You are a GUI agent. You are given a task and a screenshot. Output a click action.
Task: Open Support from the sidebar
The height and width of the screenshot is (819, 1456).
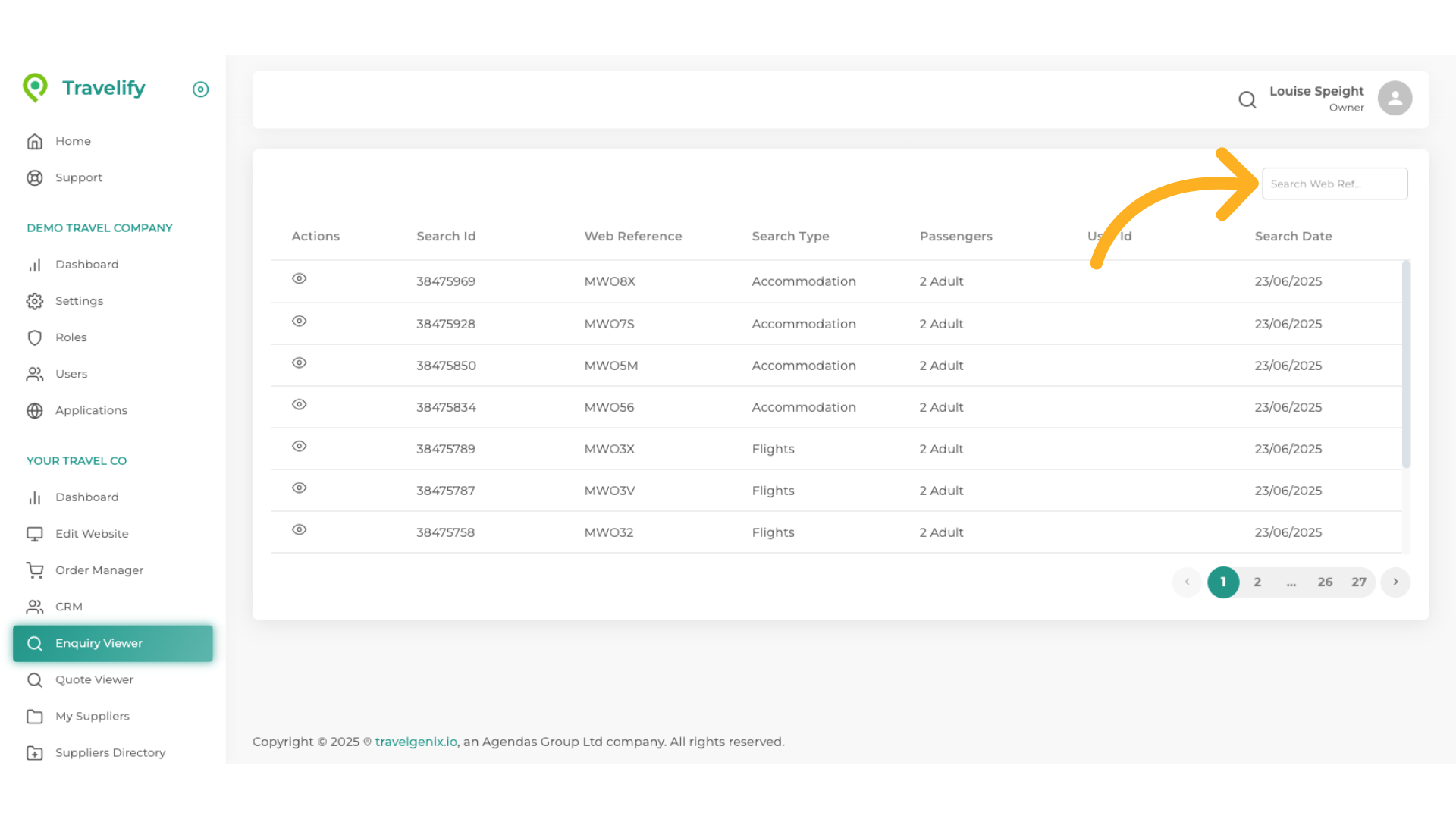coord(78,177)
